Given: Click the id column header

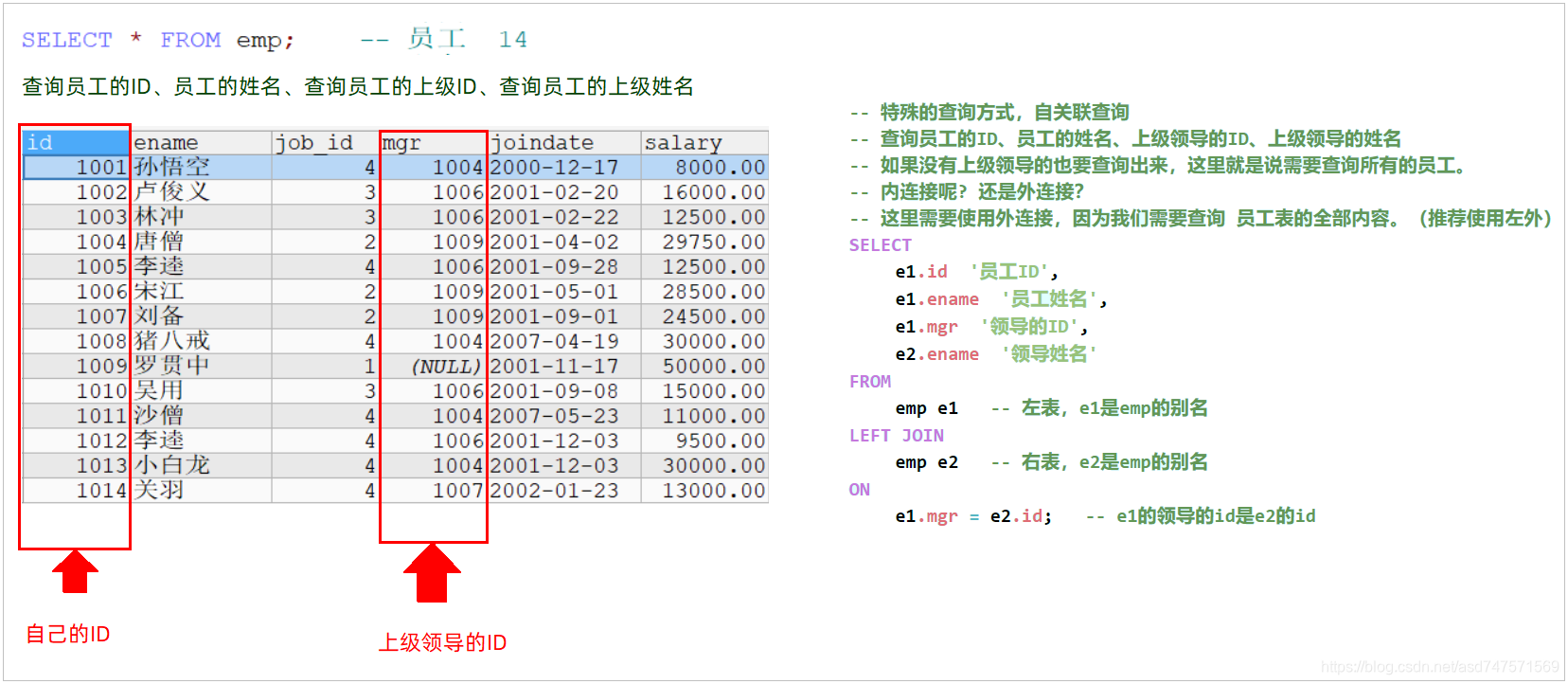Looking at the screenshot, I should [76, 142].
